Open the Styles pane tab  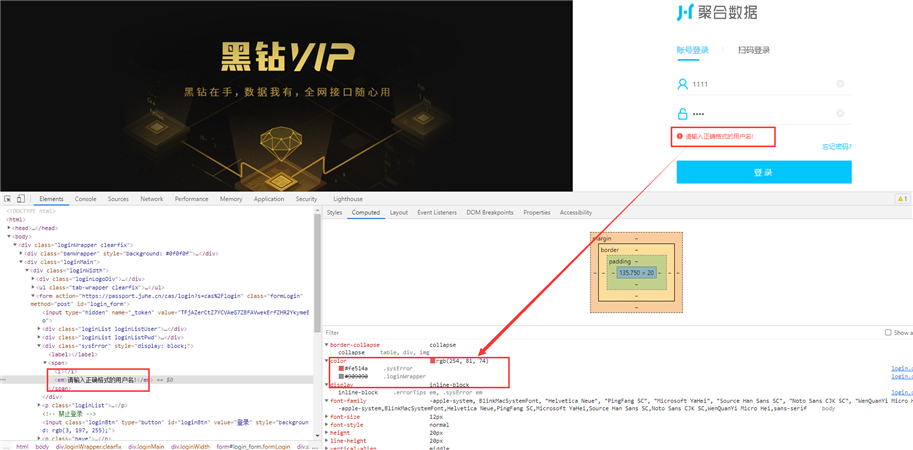click(x=334, y=212)
